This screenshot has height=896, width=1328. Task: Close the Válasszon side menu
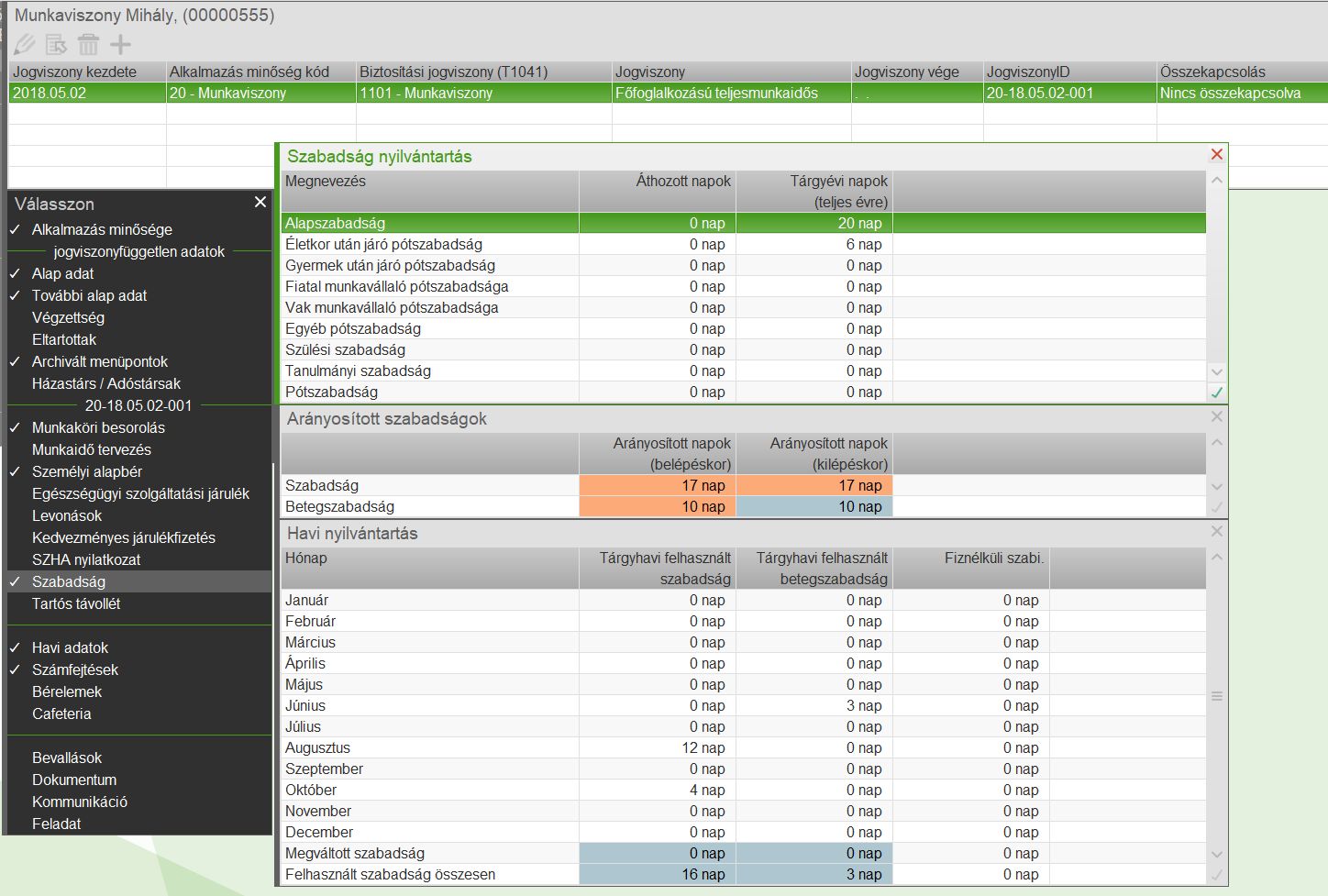pos(260,203)
